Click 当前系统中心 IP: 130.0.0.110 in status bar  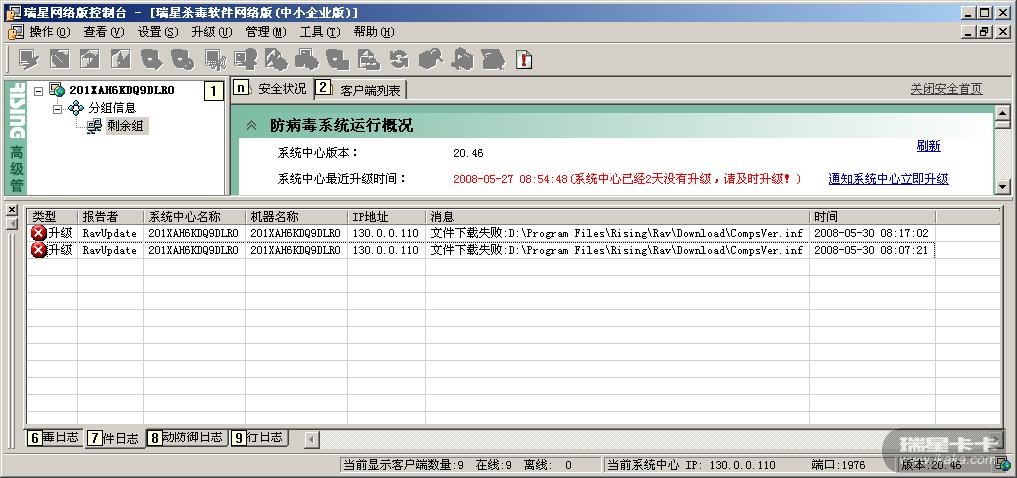point(691,465)
